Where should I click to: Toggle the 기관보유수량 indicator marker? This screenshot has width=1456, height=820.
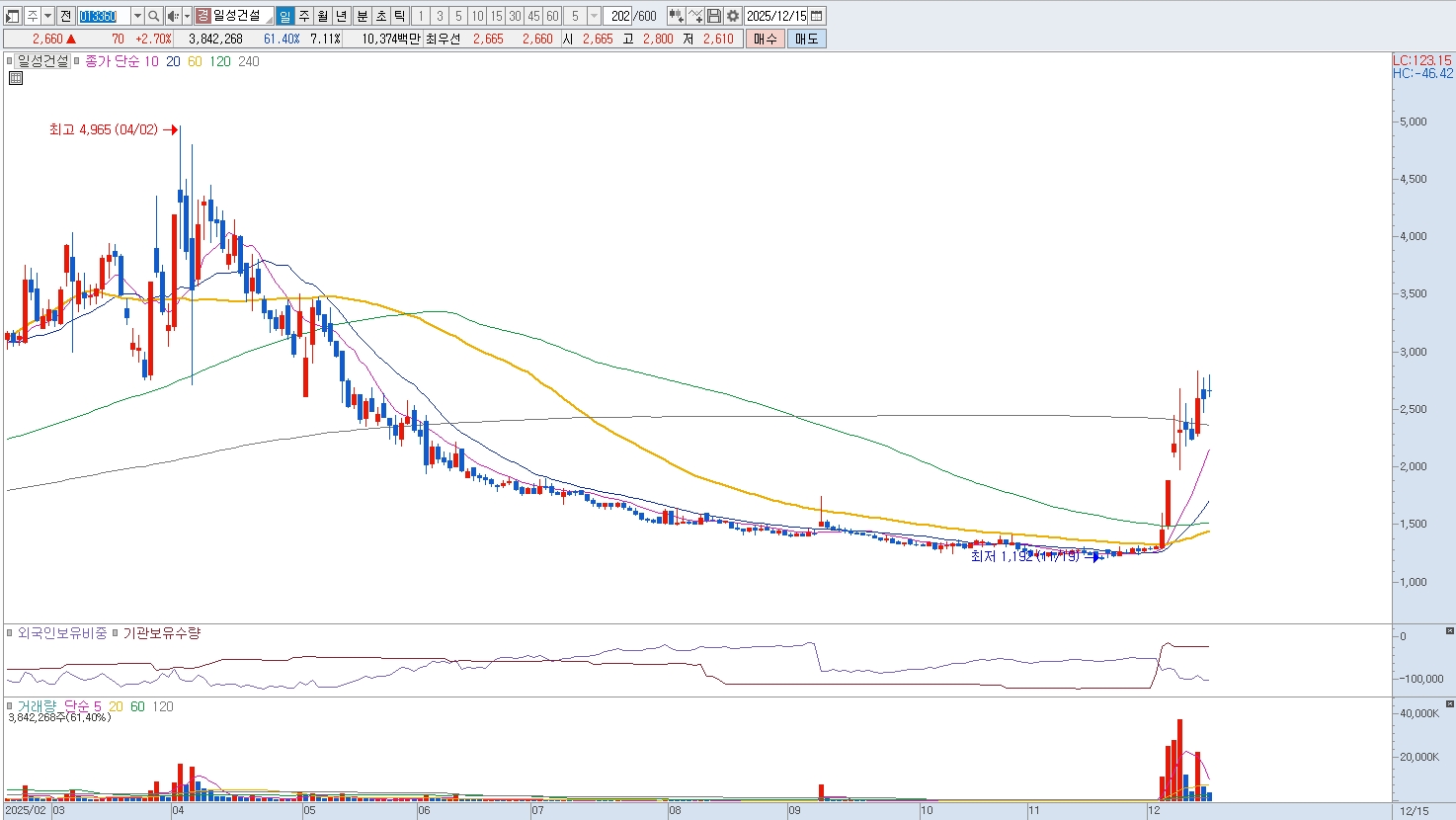(116, 633)
